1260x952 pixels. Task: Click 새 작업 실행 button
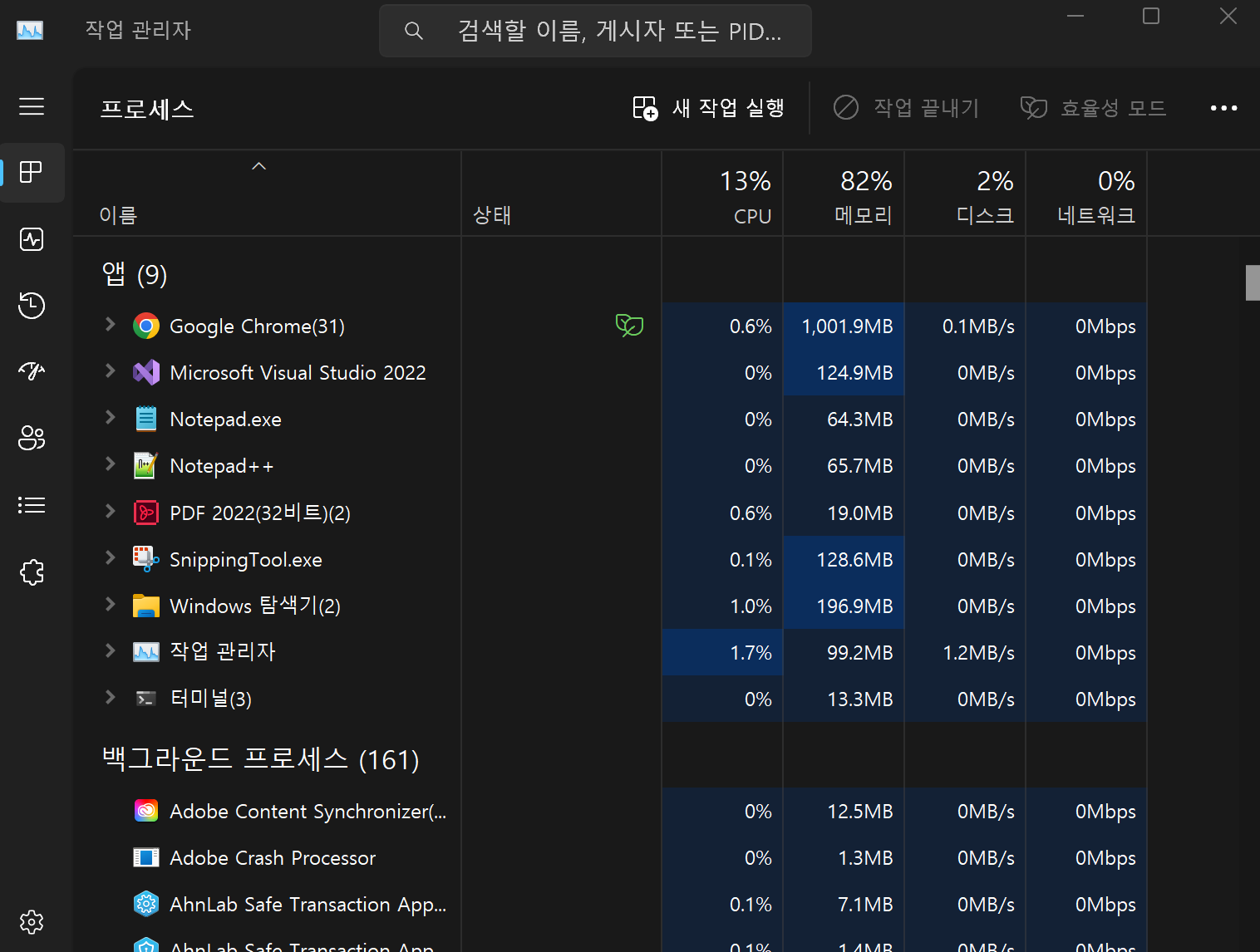(x=708, y=108)
